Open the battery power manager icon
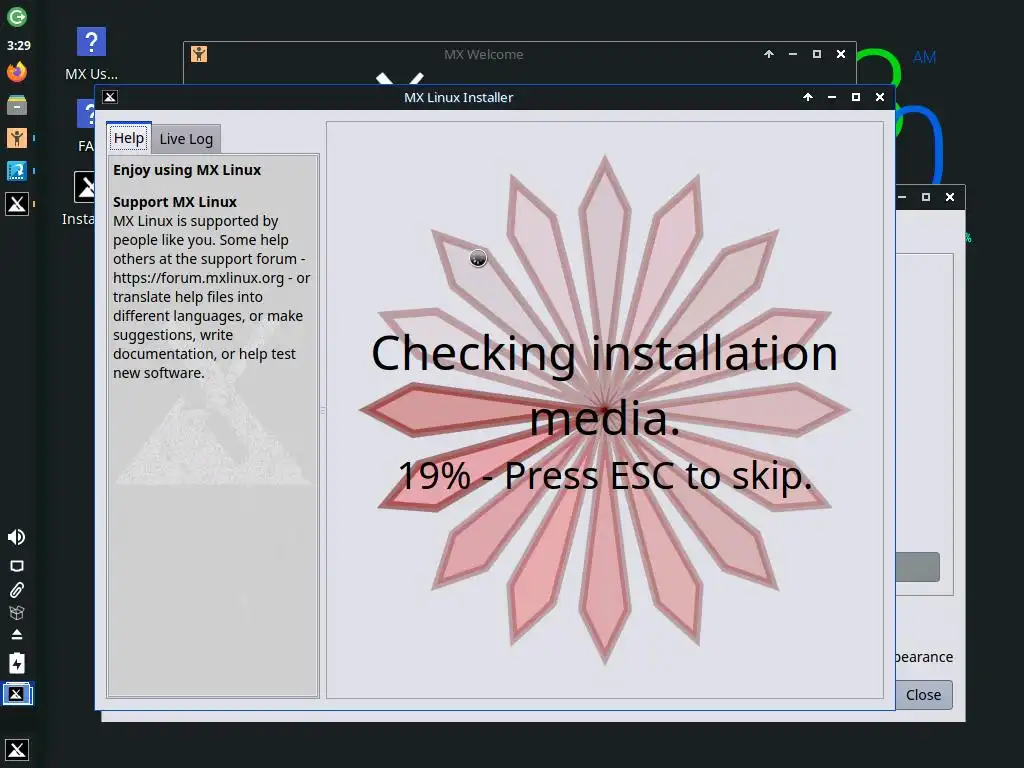Screen dimensions: 1024x768 (x=17, y=664)
